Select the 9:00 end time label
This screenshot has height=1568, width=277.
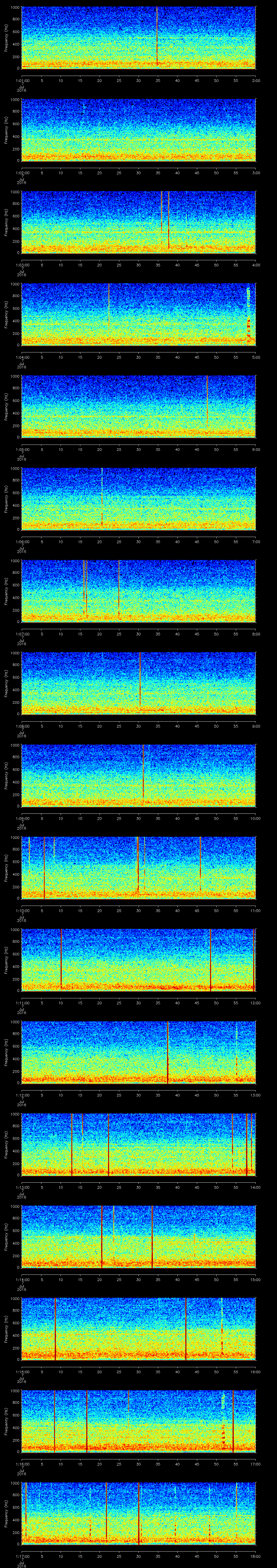click(256, 726)
